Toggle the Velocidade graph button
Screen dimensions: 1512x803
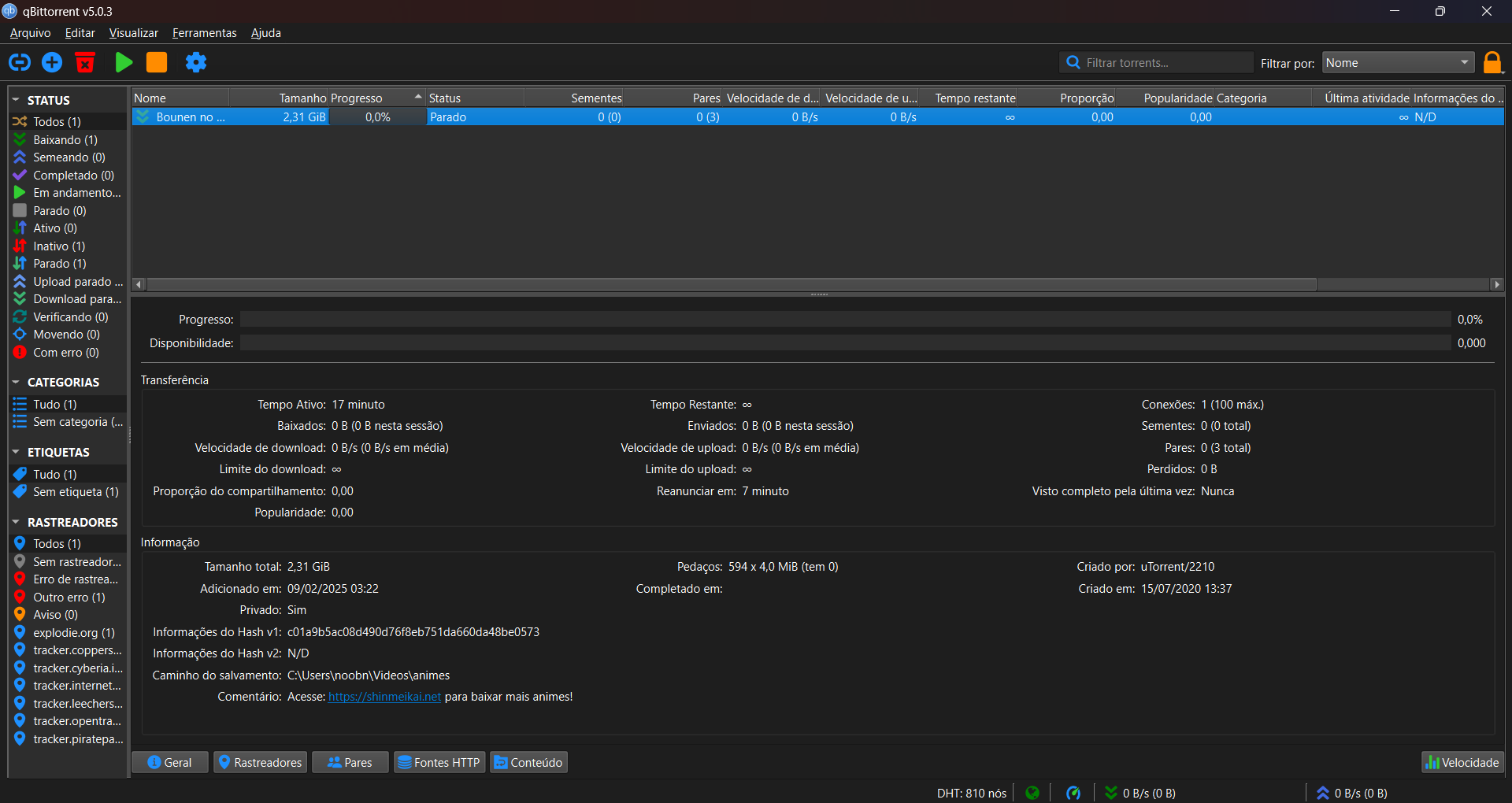tap(1462, 762)
